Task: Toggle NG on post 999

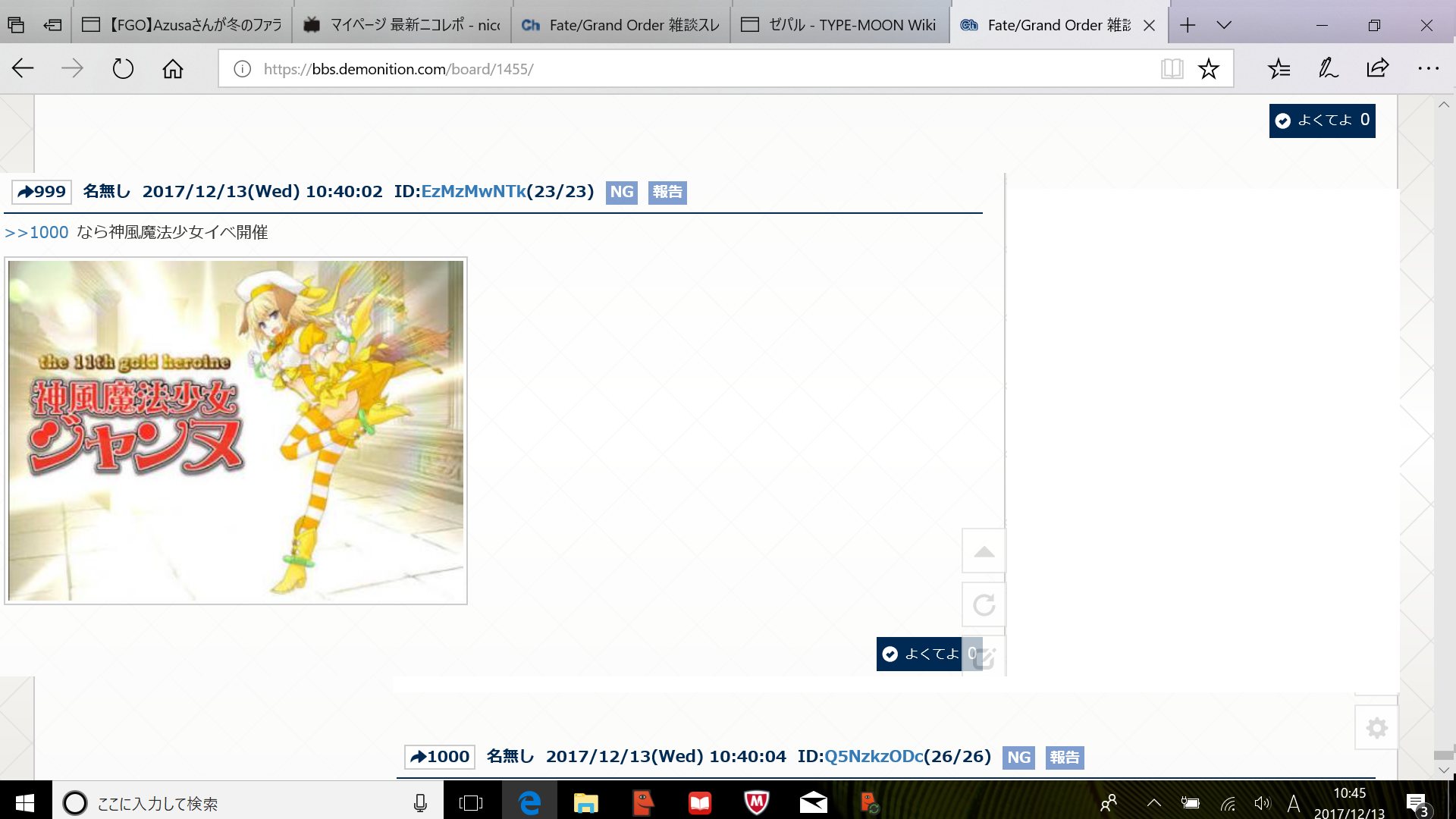Action: (x=621, y=192)
